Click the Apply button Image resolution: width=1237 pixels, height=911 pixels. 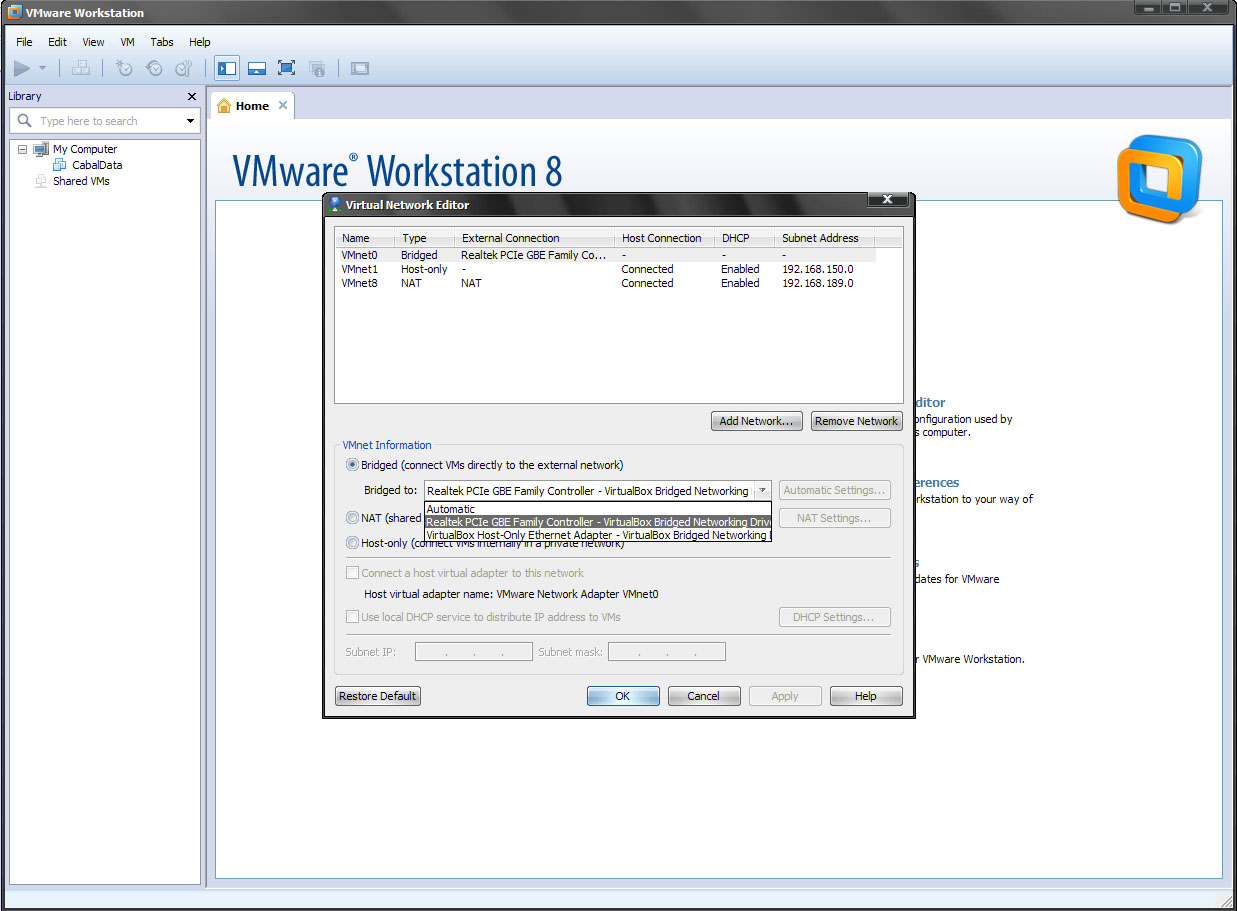(785, 696)
